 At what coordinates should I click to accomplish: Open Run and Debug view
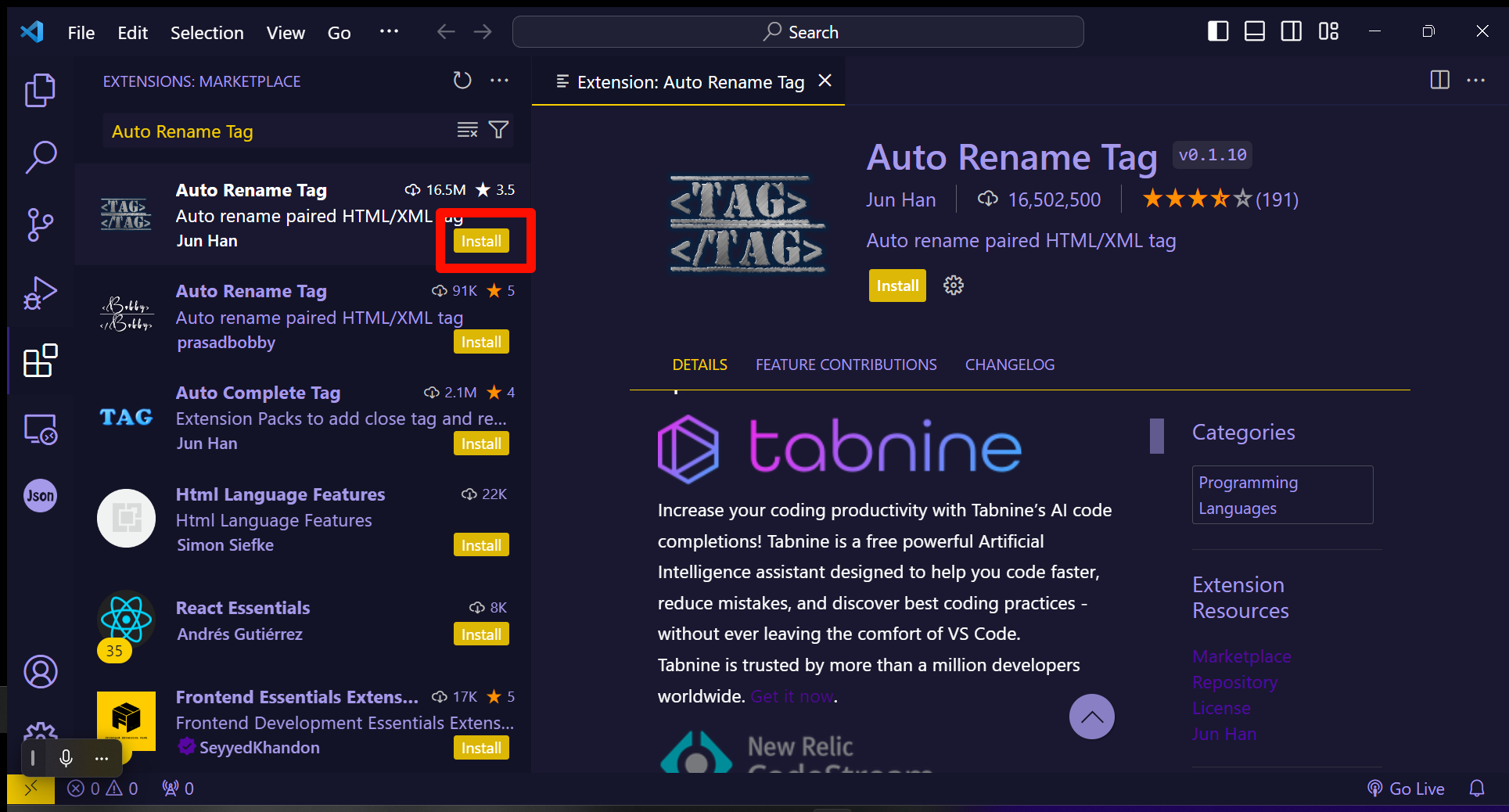(x=40, y=293)
